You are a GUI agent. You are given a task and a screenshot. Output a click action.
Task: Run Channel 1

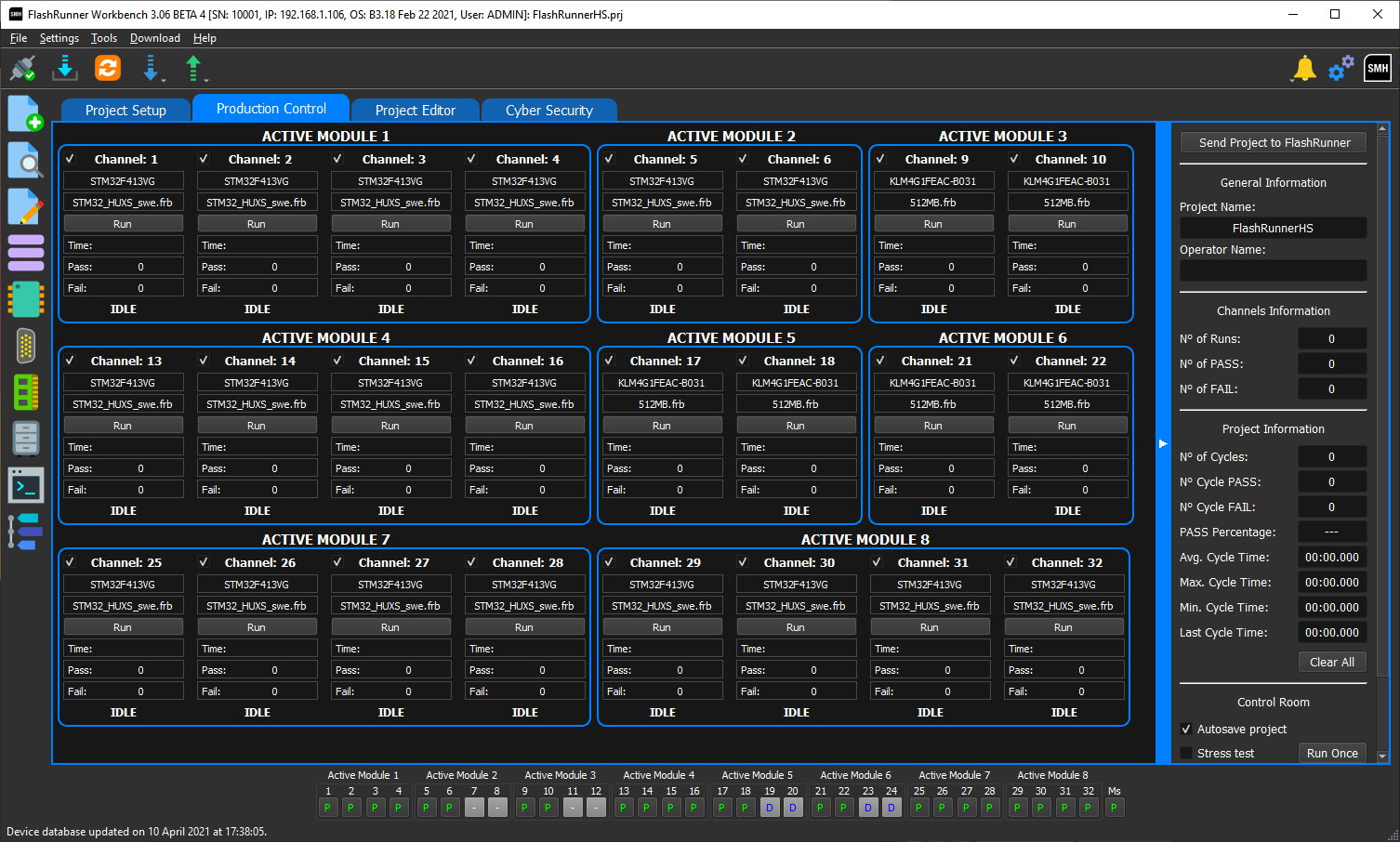pyautogui.click(x=123, y=223)
